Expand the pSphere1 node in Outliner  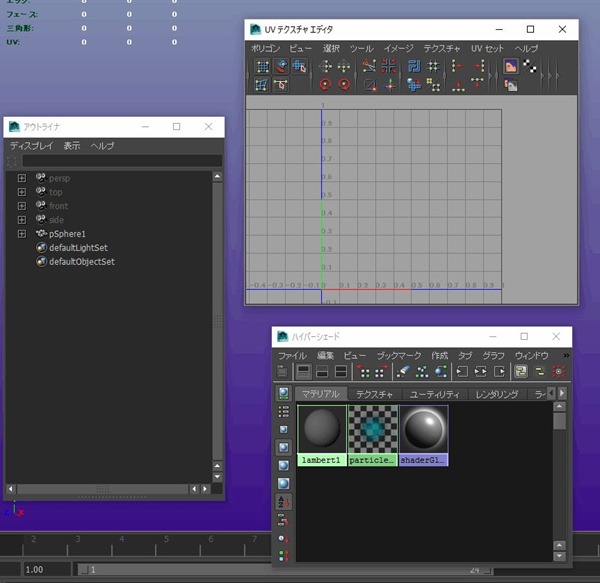pos(21,233)
